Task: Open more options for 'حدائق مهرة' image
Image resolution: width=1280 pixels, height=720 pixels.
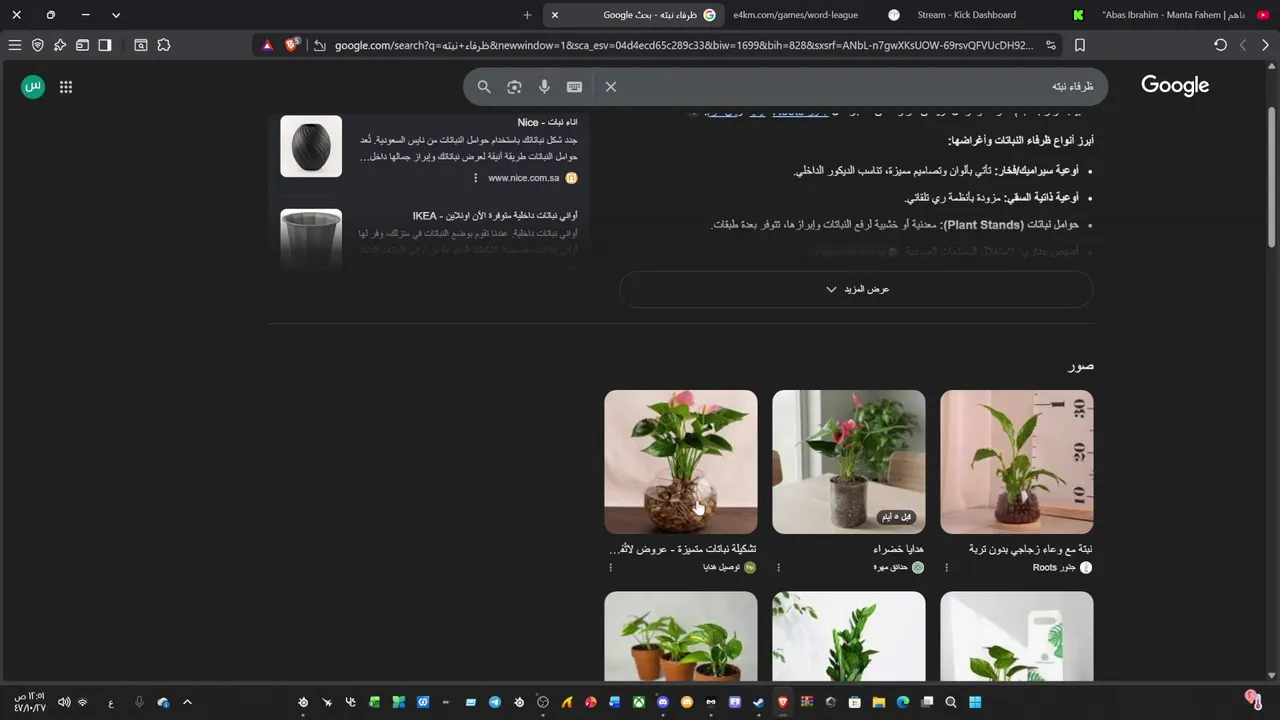Action: [x=778, y=567]
